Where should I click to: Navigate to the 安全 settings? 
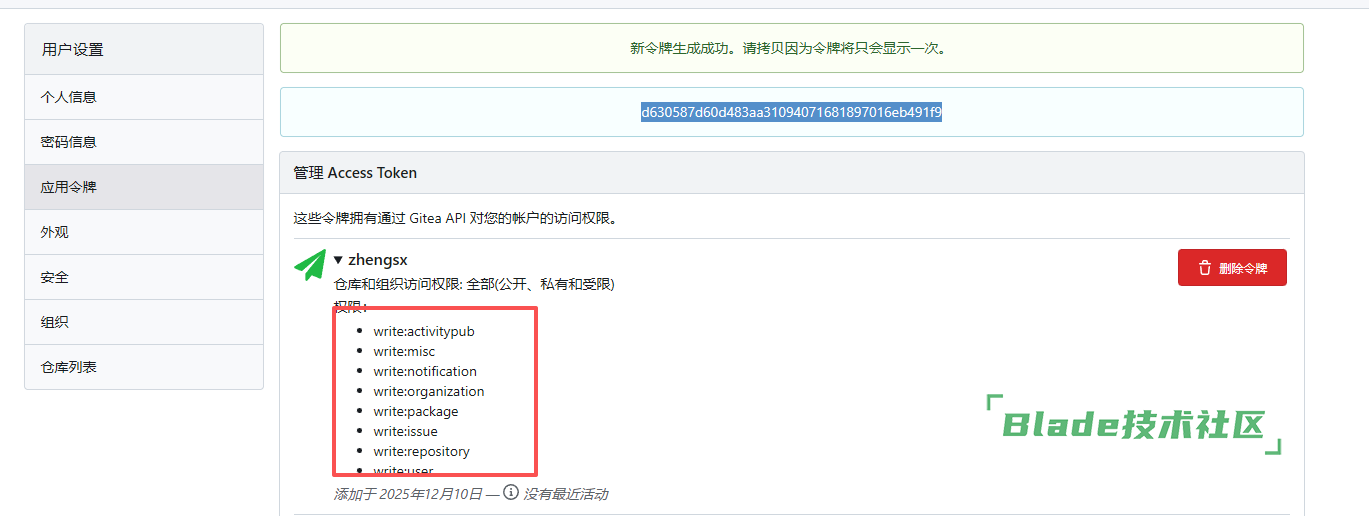click(x=54, y=277)
